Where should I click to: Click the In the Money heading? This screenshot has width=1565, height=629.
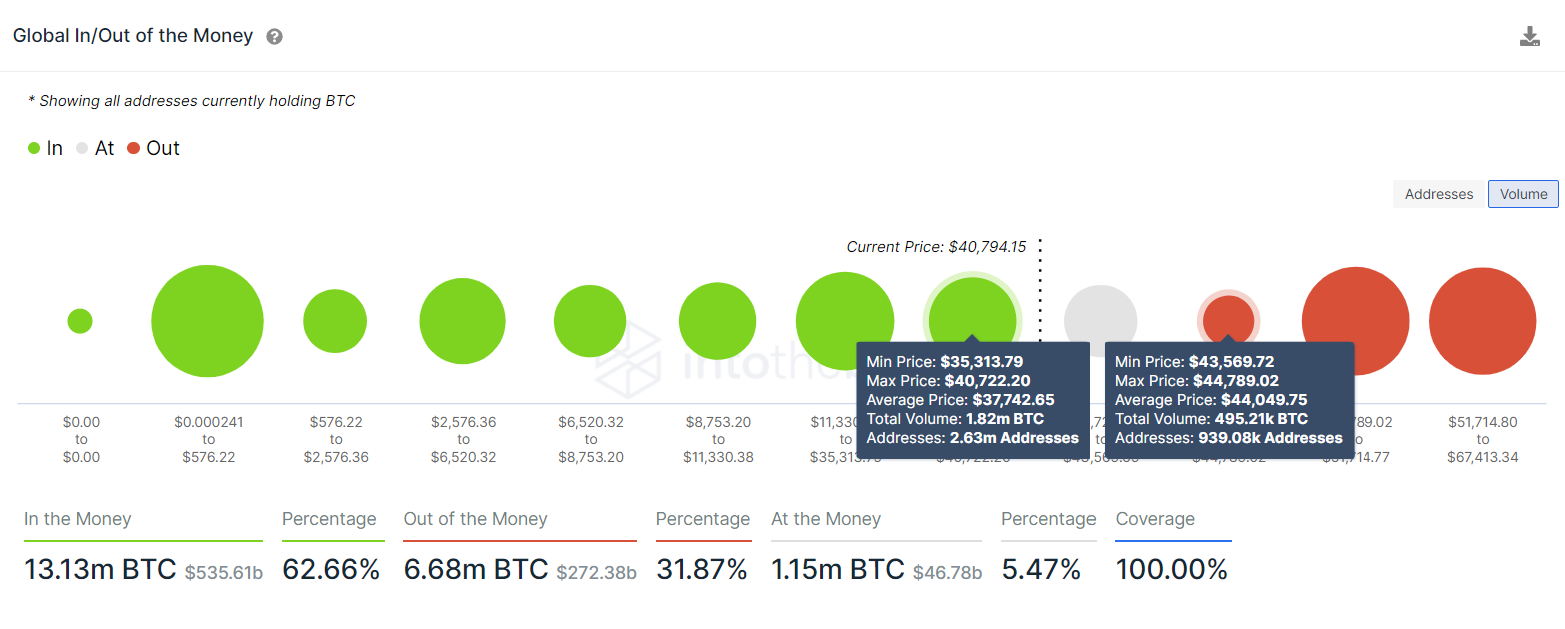78,519
